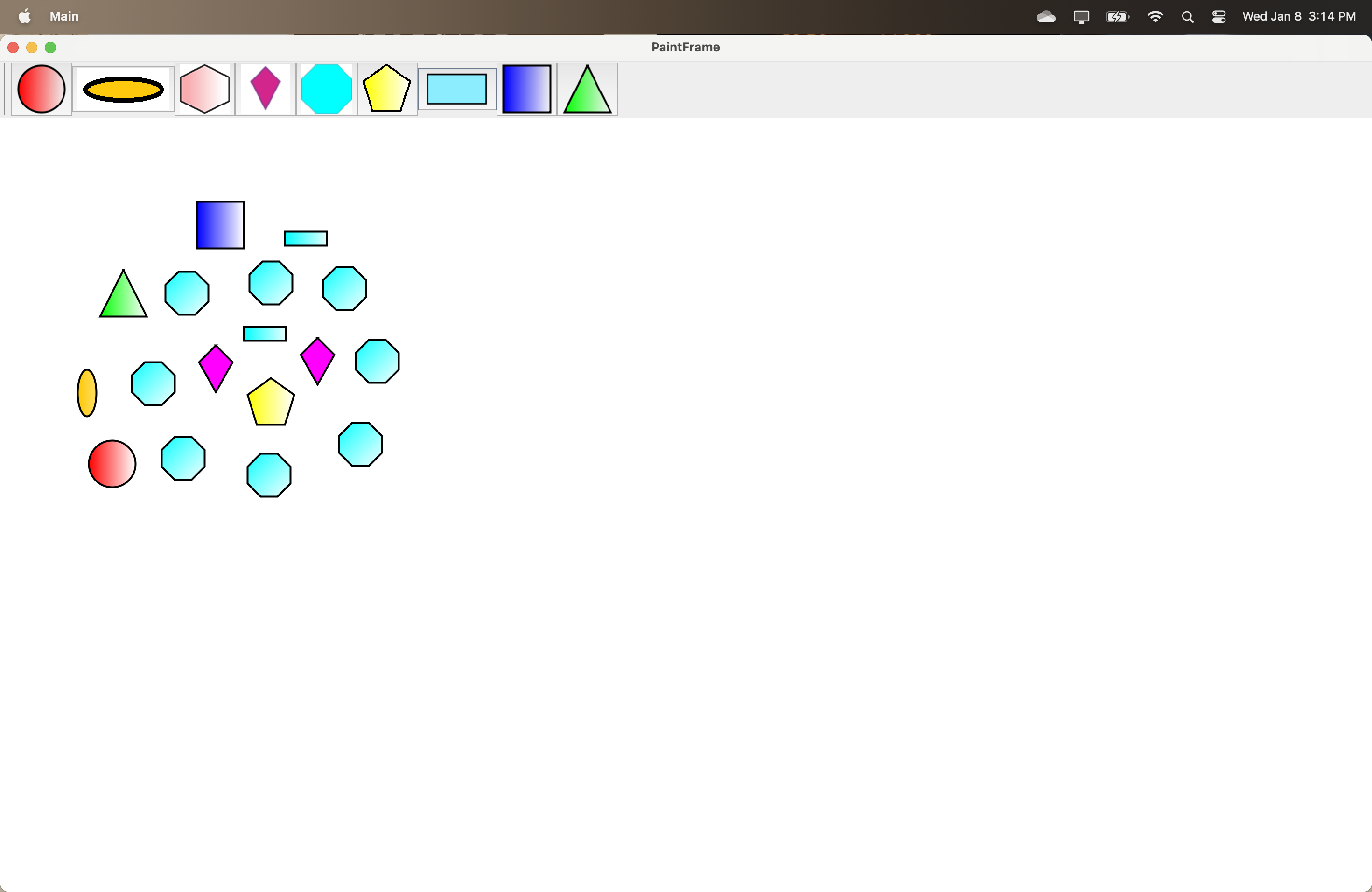Click the battery status icon
The height and width of the screenshot is (892, 1372).
pos(1117,17)
